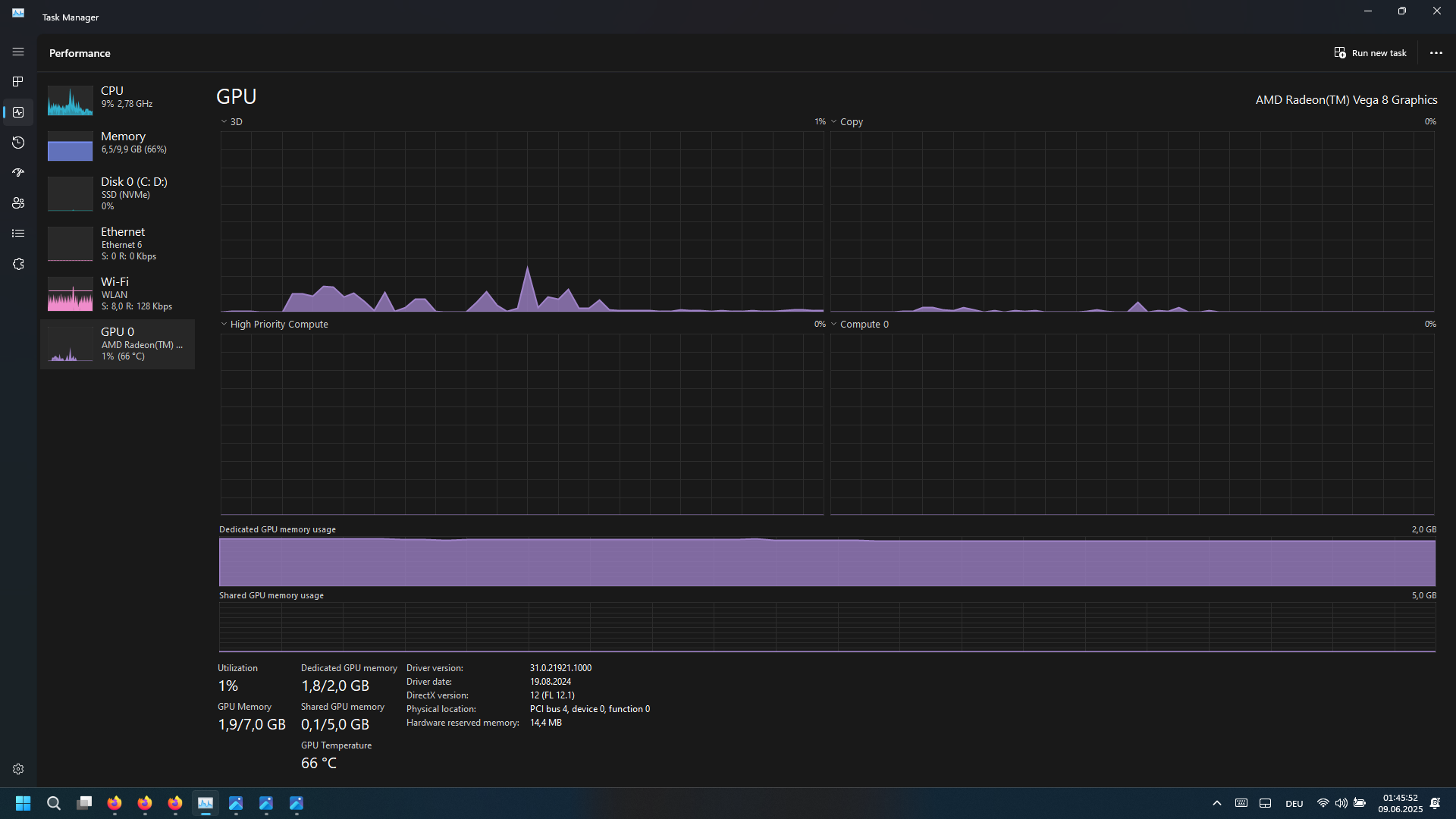This screenshot has width=1456, height=819.
Task: Open the hamburger navigation menu
Action: (x=18, y=52)
